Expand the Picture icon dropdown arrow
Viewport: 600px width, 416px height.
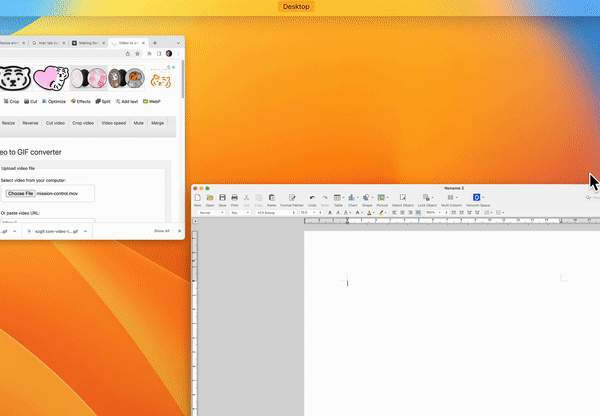(x=387, y=197)
